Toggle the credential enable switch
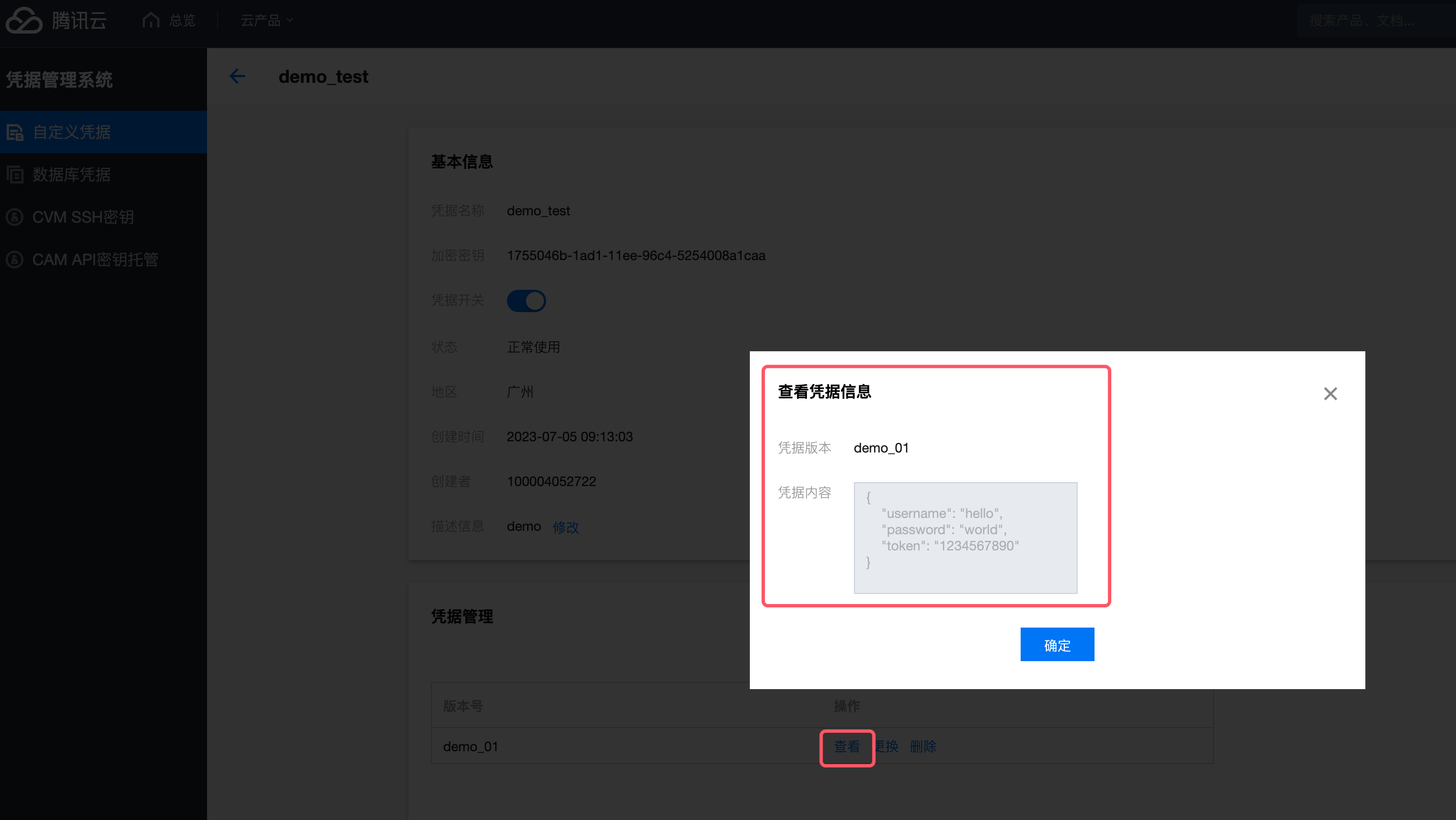The width and height of the screenshot is (1456, 820). click(x=525, y=300)
